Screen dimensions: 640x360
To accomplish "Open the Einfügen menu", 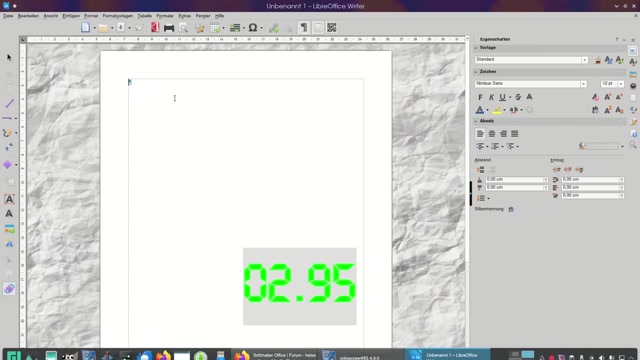I will pos(71,16).
